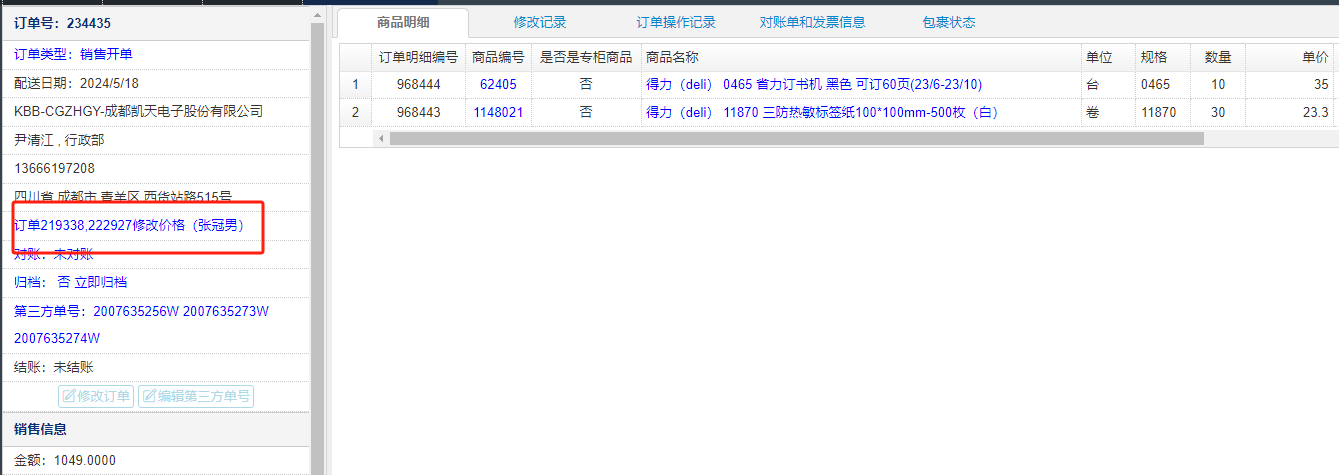Click the 修改订单 button
This screenshot has height=475, width=1339.
tap(96, 396)
